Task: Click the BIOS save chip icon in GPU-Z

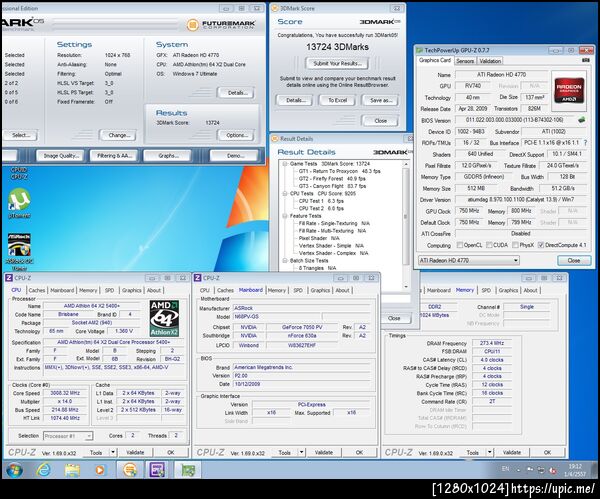Action: pos(581,120)
